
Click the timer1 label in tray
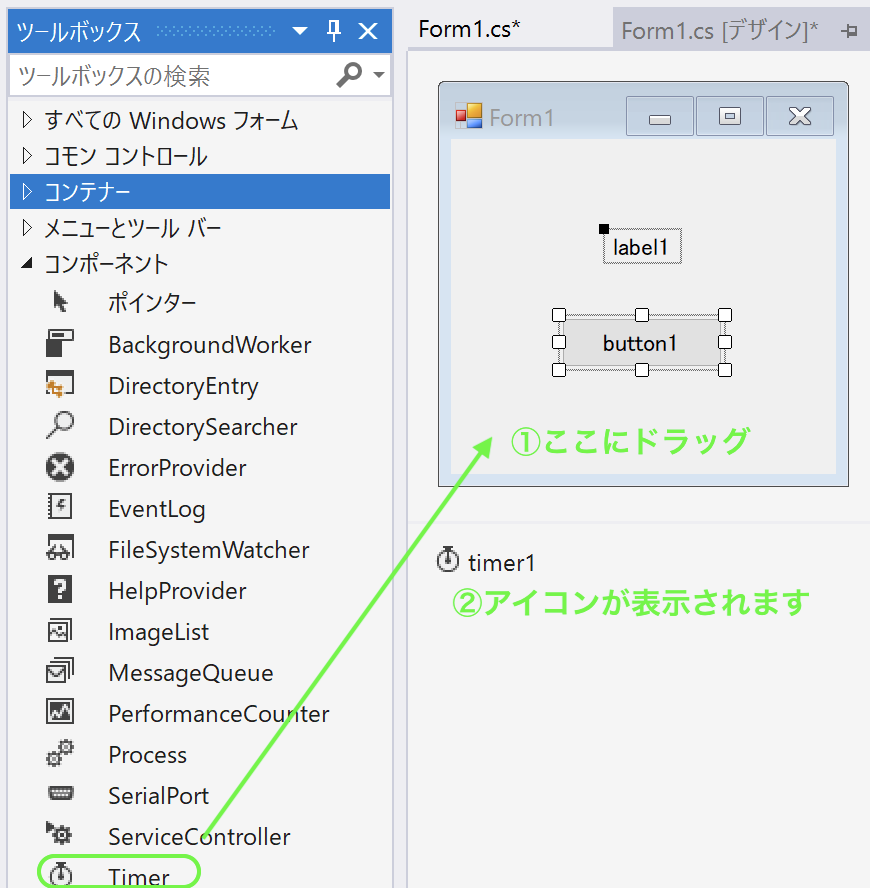[x=502, y=563]
